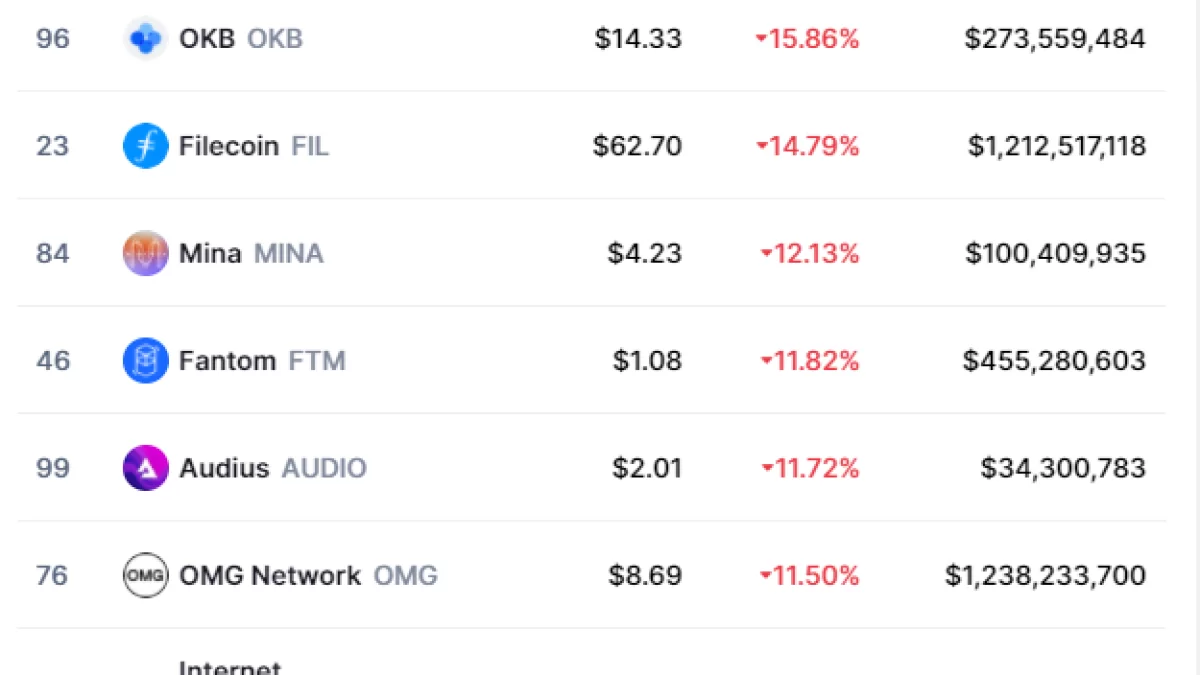Click Audius's -11.72% change value
Image resolution: width=1200 pixels, height=675 pixels.
coord(810,468)
